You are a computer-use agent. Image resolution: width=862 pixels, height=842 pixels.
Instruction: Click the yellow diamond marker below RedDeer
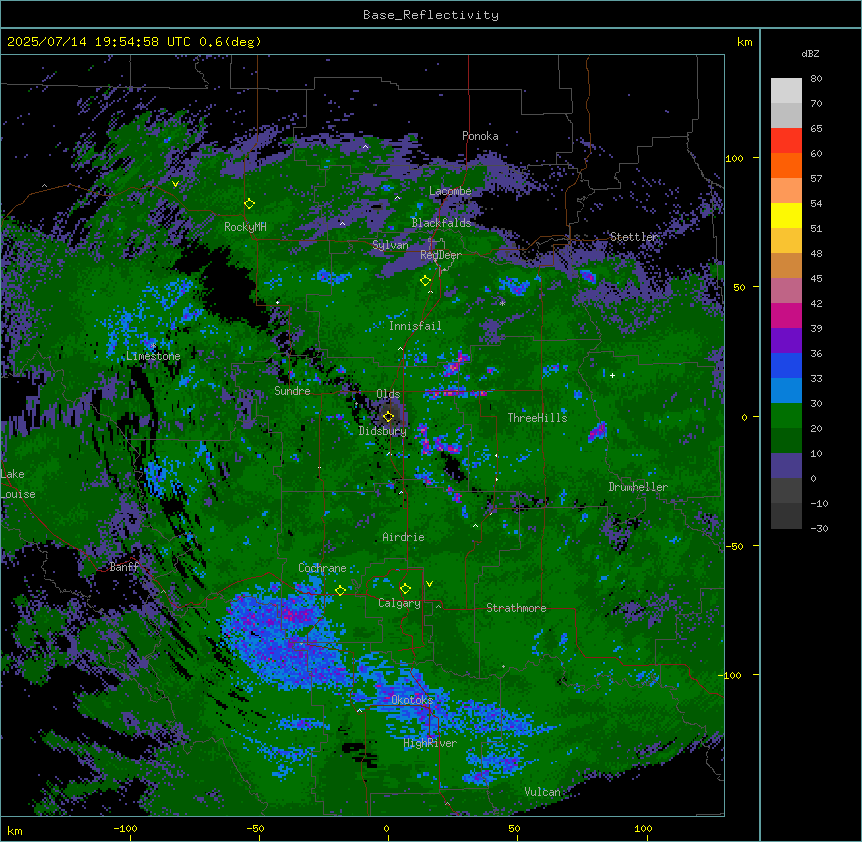(425, 281)
